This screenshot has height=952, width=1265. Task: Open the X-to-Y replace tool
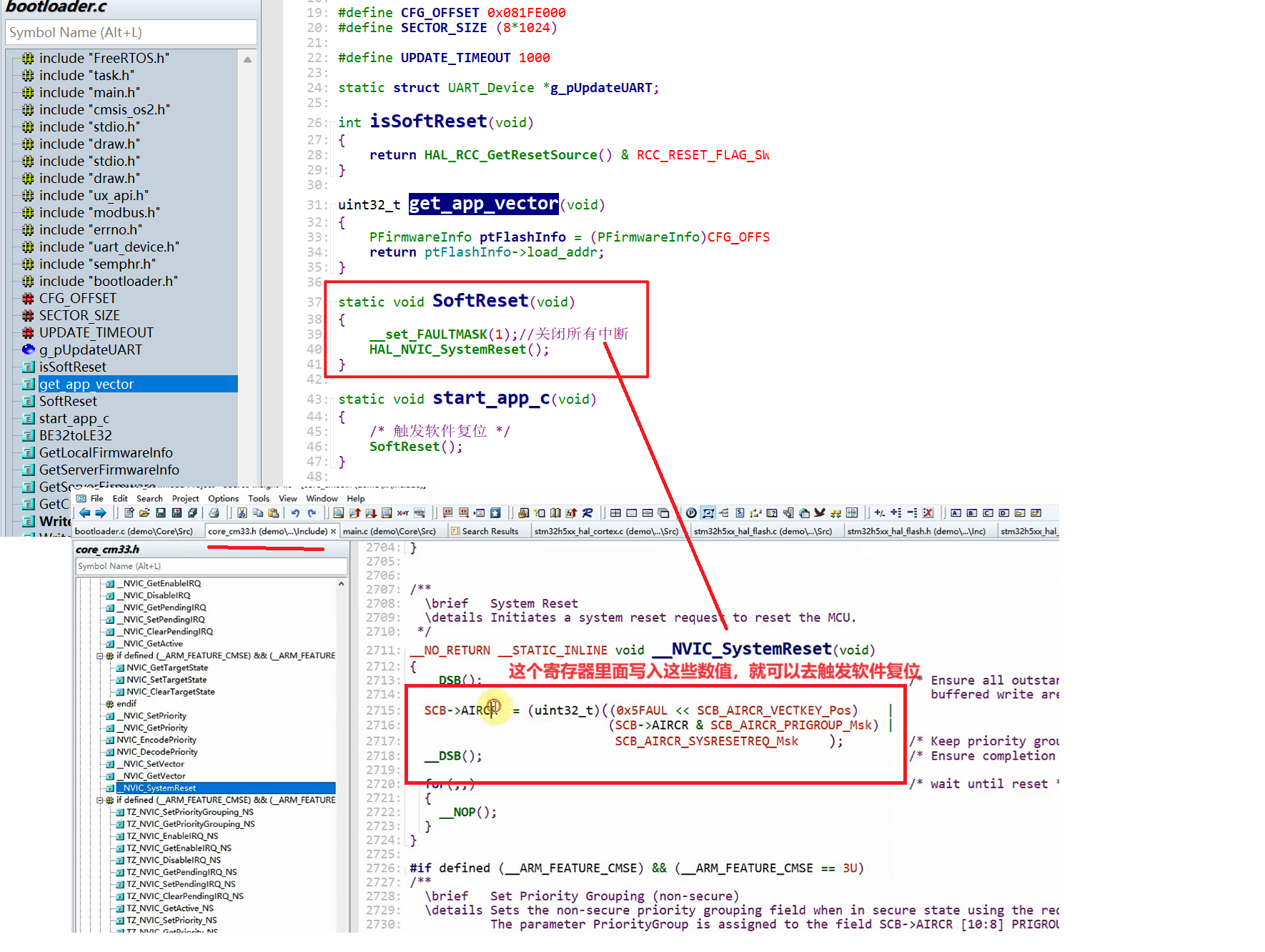[403, 512]
